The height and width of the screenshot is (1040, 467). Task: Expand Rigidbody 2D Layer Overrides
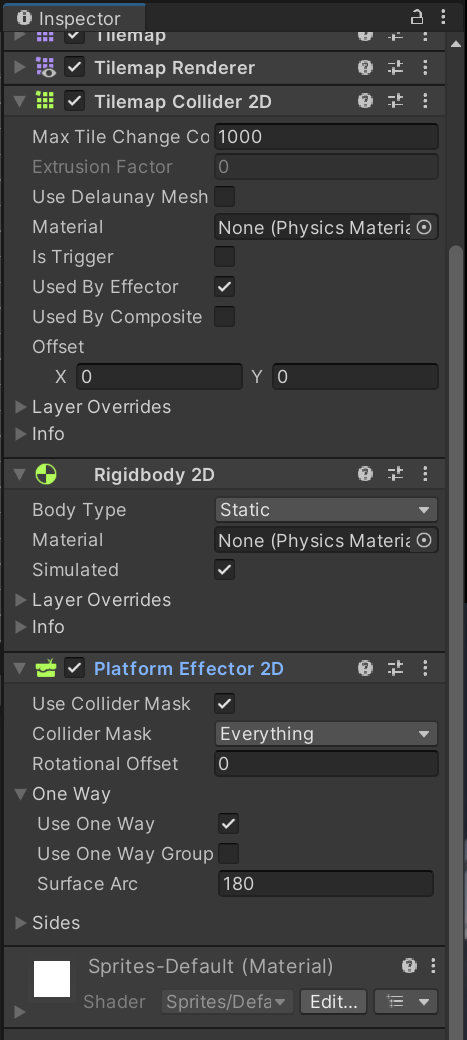click(x=21, y=600)
